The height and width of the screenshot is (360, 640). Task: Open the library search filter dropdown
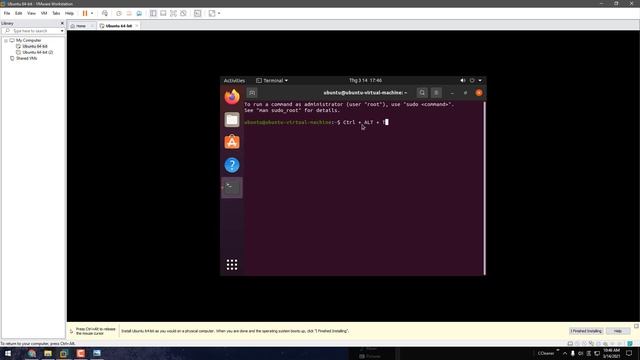point(62,31)
